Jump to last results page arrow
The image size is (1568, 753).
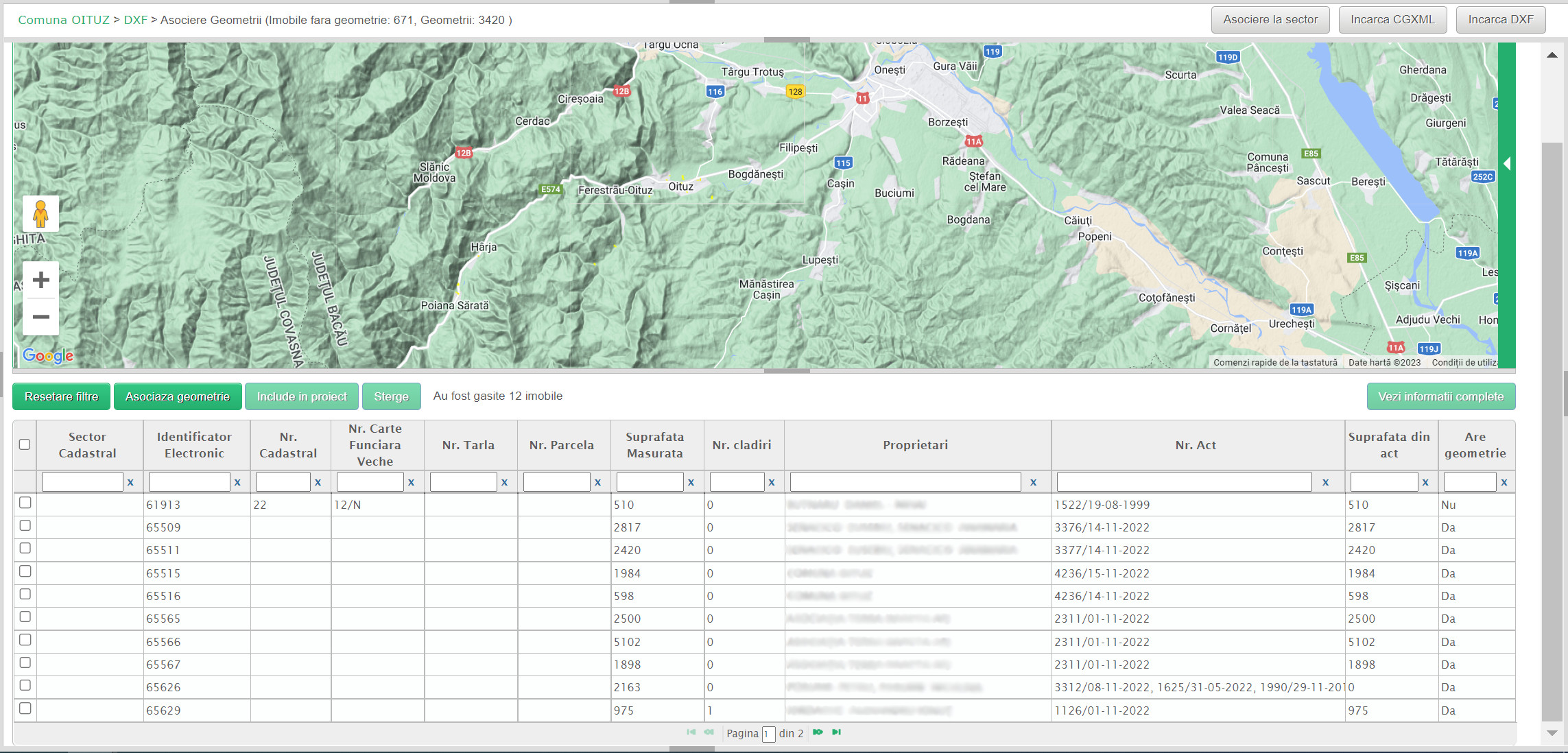pyautogui.click(x=836, y=732)
